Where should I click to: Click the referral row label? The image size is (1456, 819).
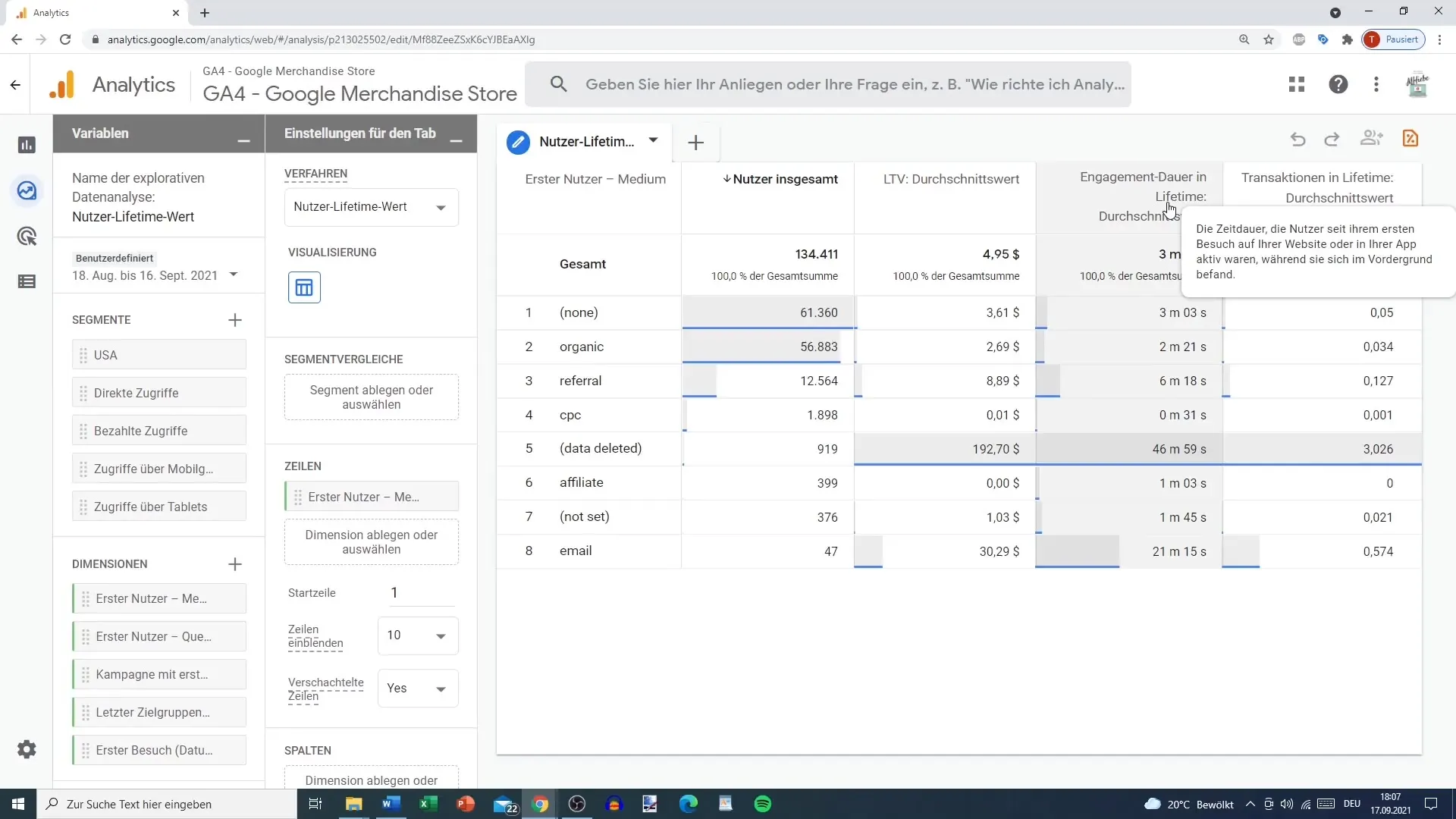click(580, 381)
